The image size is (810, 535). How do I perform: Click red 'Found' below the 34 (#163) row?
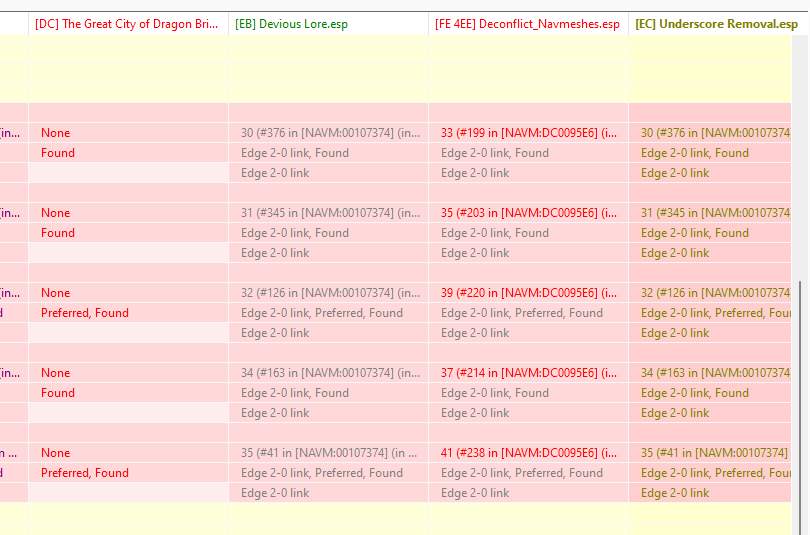(58, 394)
